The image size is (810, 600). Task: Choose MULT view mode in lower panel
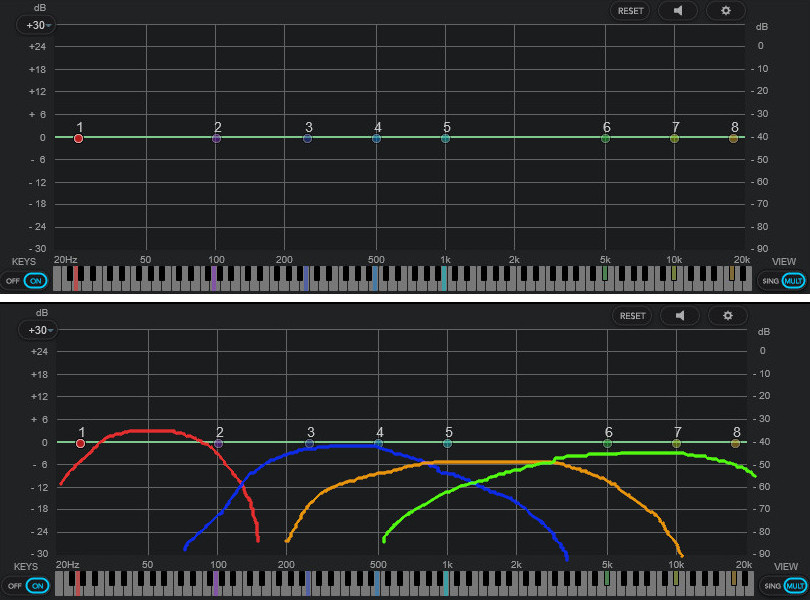click(x=794, y=586)
